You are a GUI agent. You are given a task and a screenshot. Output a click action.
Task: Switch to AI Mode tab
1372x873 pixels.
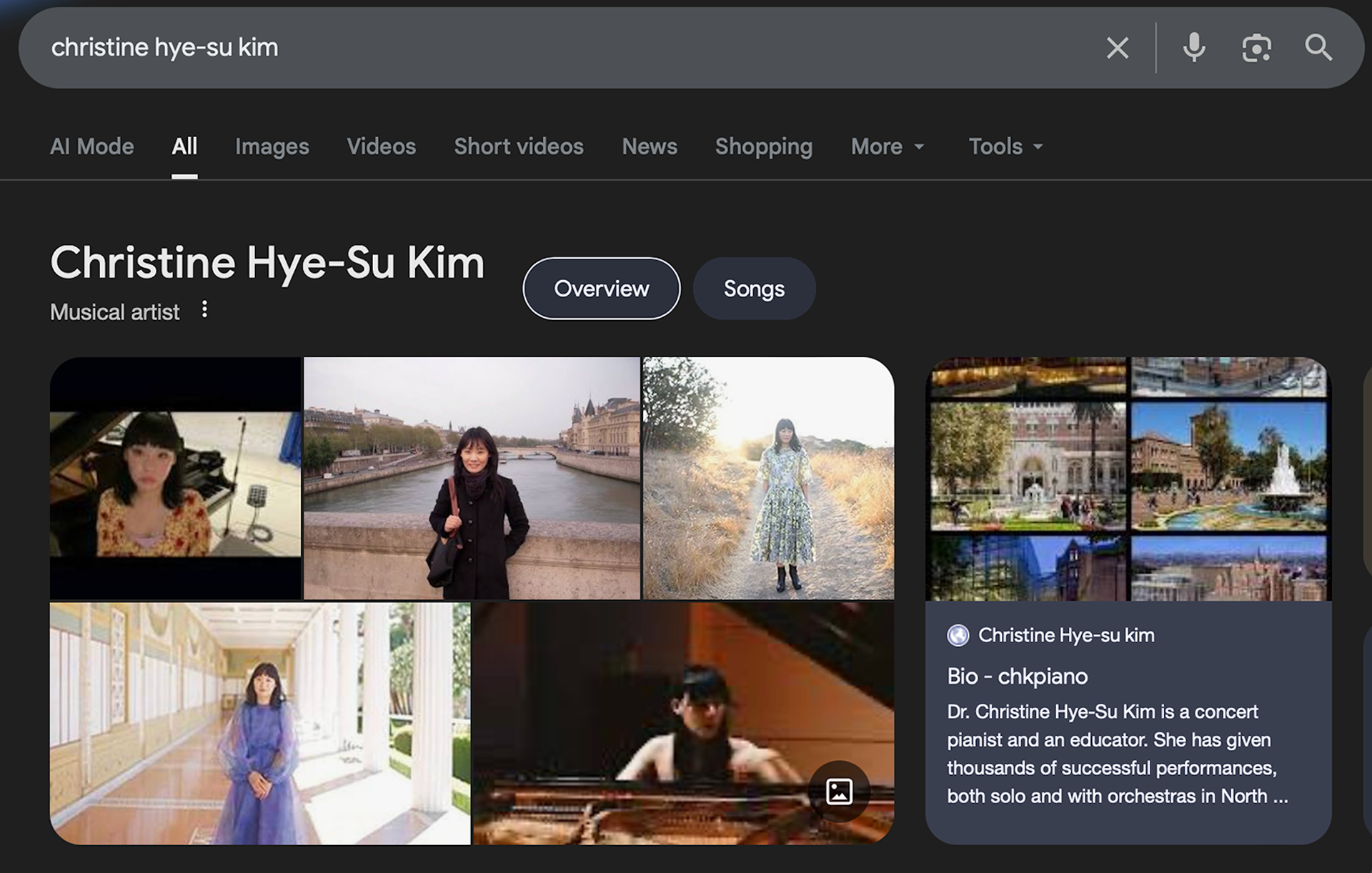[91, 146]
